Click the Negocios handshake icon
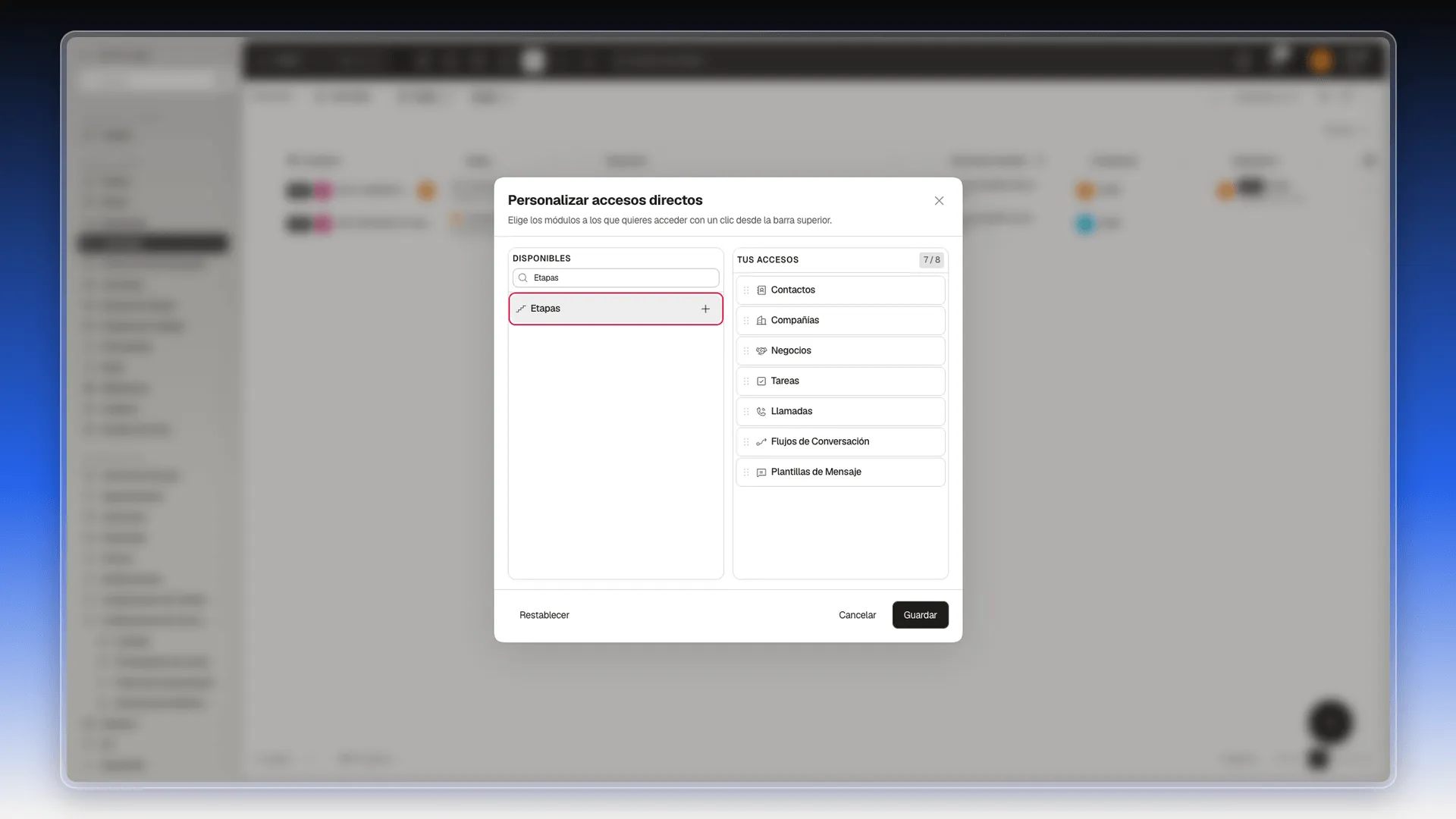Viewport: 1456px width, 819px height. [x=761, y=350]
